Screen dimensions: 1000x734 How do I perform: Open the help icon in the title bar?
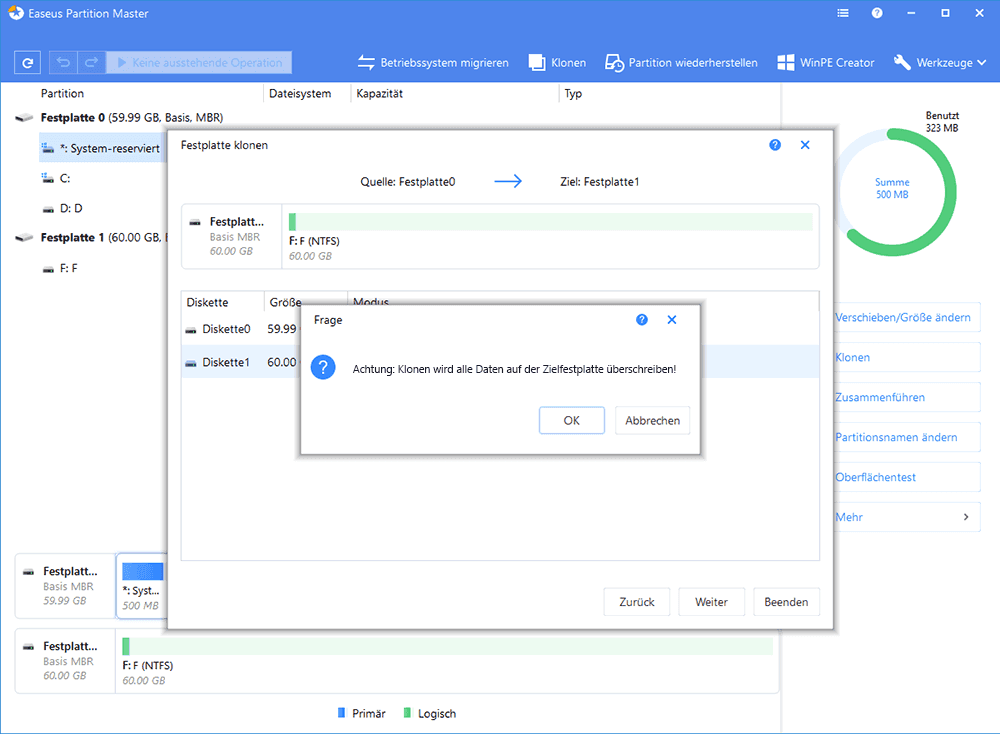[878, 13]
